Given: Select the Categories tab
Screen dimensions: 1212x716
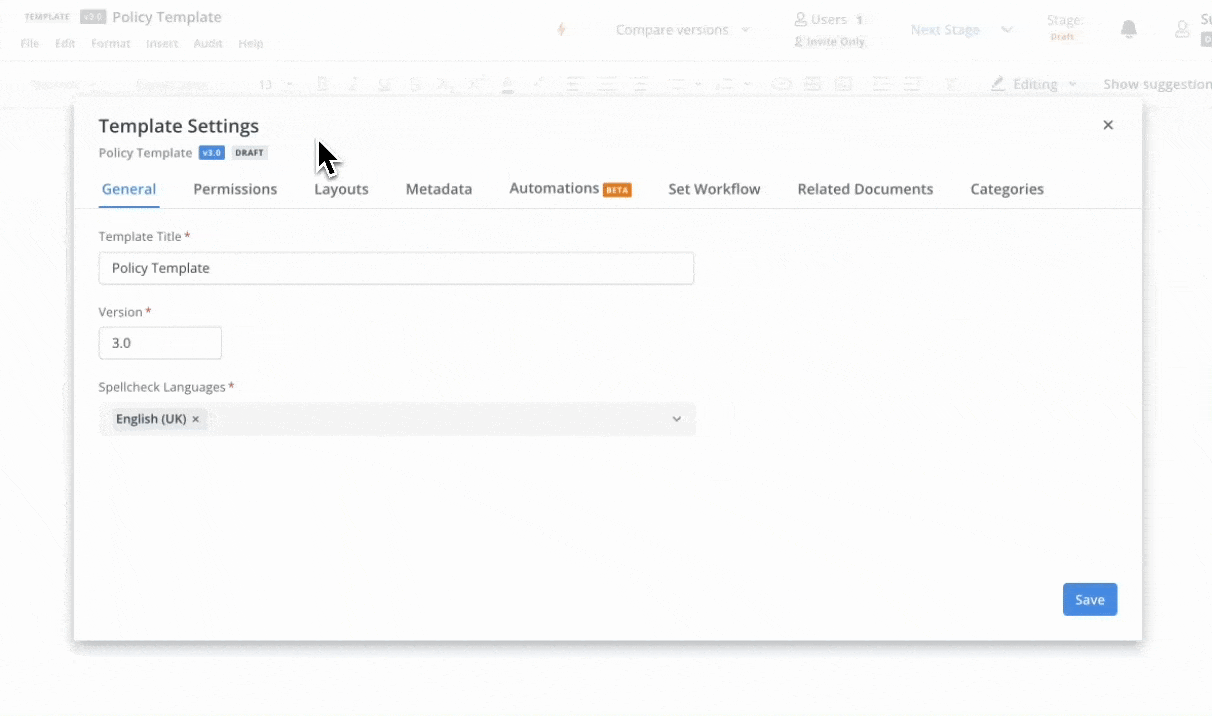Looking at the screenshot, I should coord(1007,189).
